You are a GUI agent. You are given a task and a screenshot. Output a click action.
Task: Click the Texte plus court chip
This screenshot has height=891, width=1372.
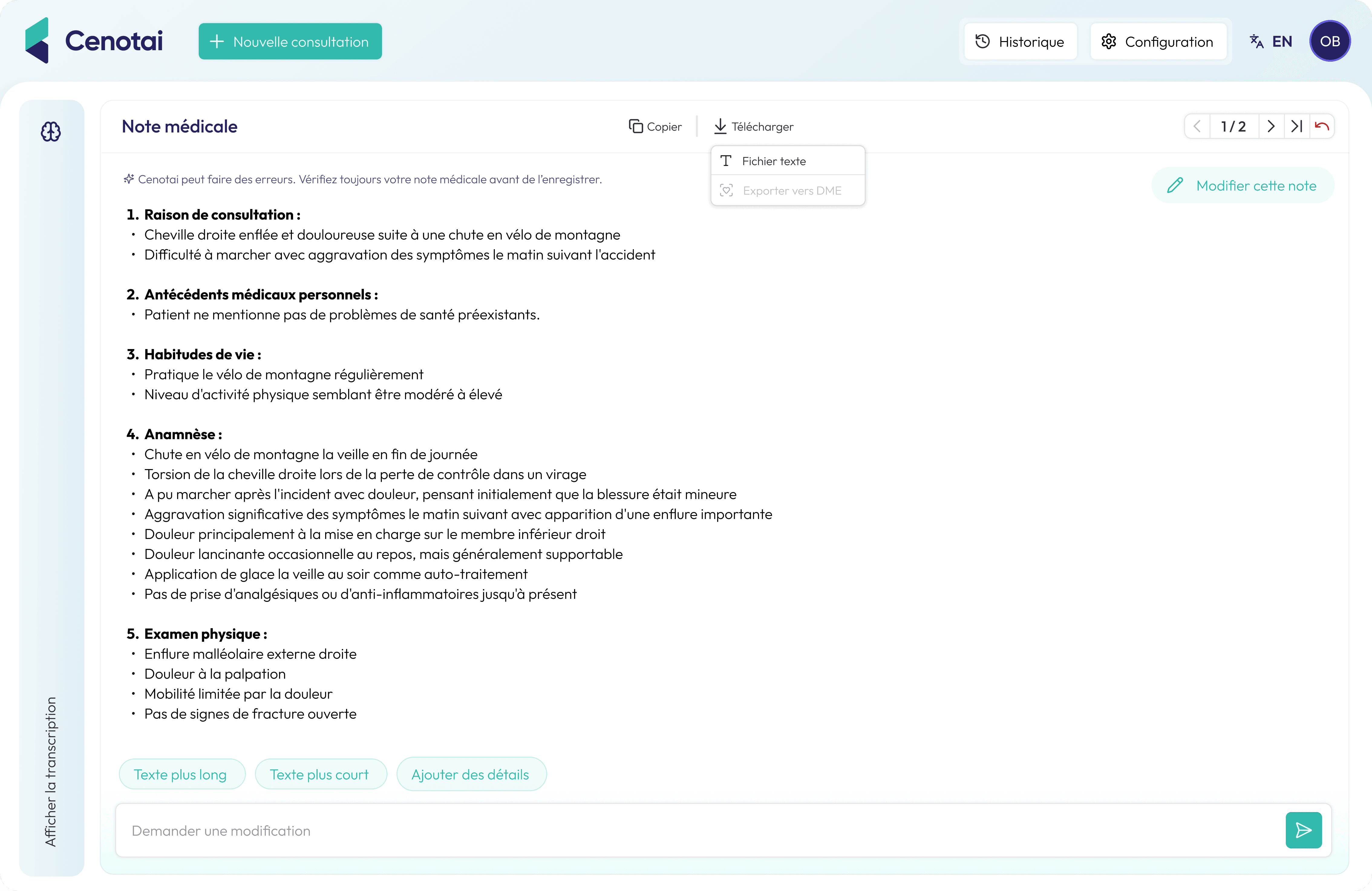319,775
